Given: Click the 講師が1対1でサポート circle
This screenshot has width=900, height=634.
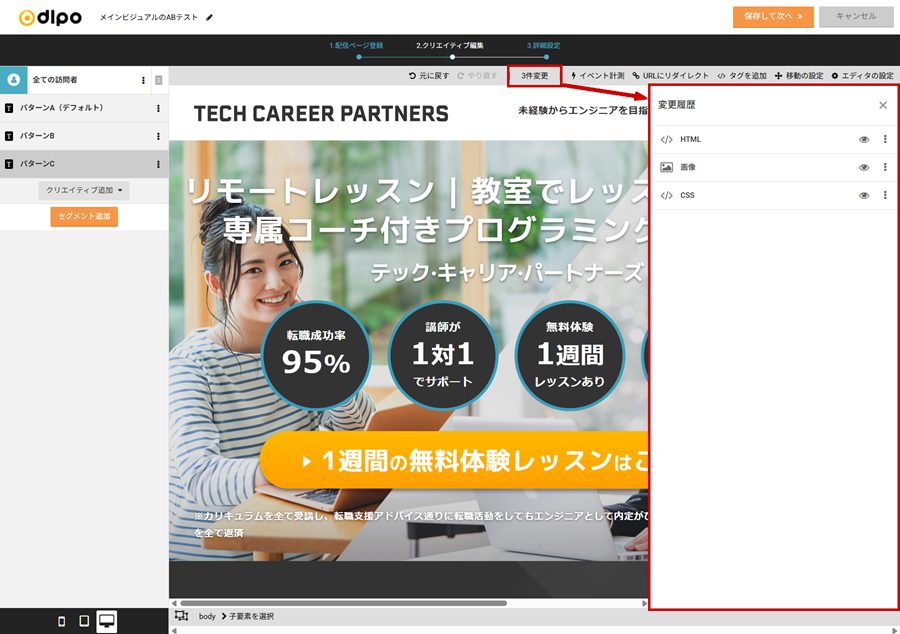Looking at the screenshot, I should [x=443, y=355].
